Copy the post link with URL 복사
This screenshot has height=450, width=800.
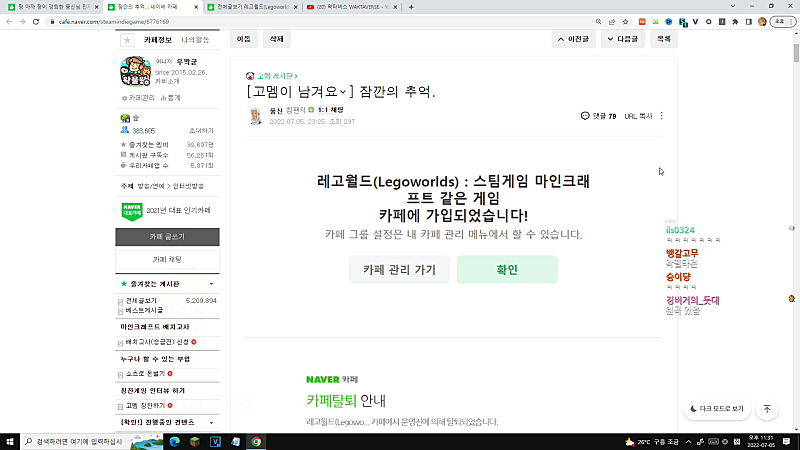[638, 116]
